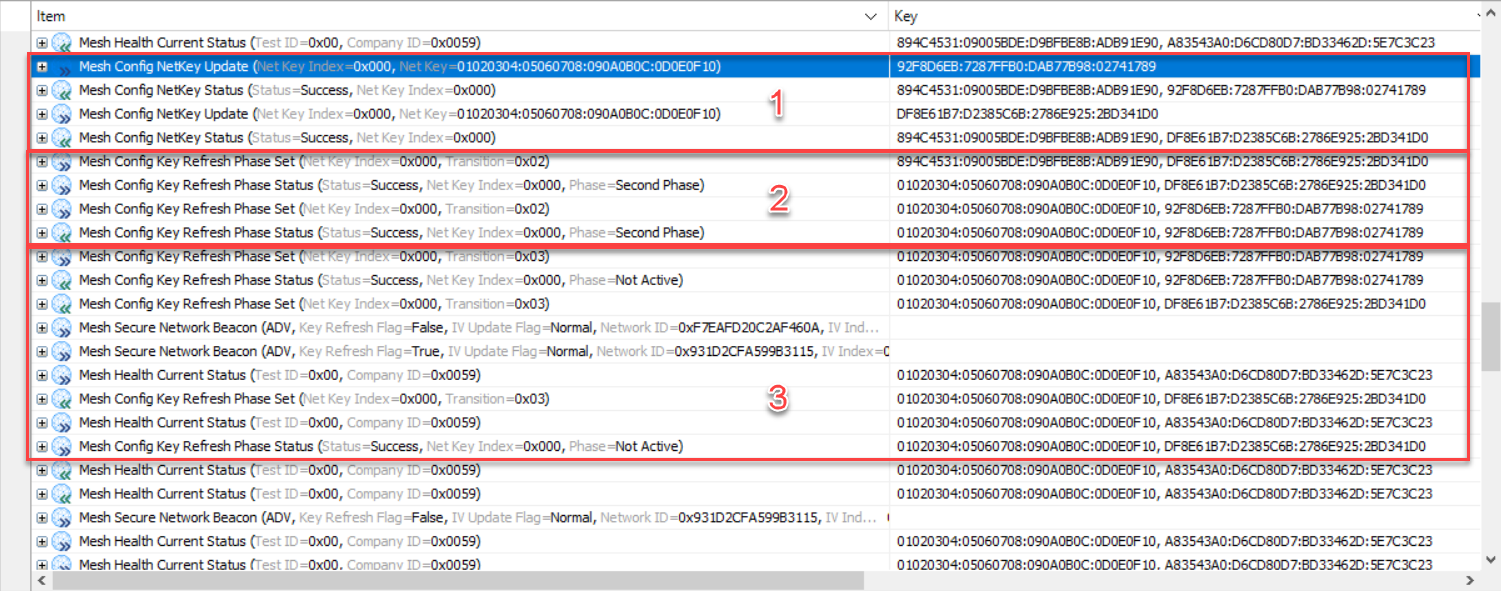Click the icon of the topmost Mesh Health Current Status row
The height and width of the screenshot is (591, 1501).
(x=63, y=43)
